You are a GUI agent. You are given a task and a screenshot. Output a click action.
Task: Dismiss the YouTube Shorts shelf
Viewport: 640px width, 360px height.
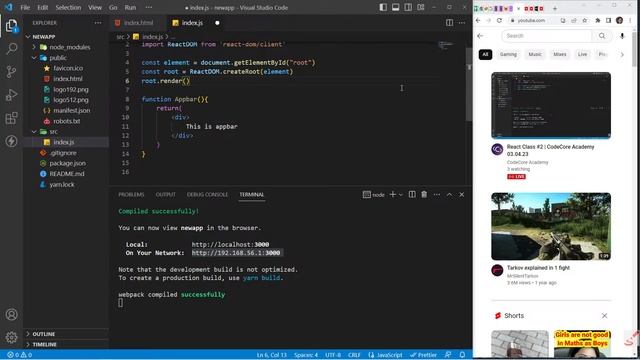click(604, 316)
